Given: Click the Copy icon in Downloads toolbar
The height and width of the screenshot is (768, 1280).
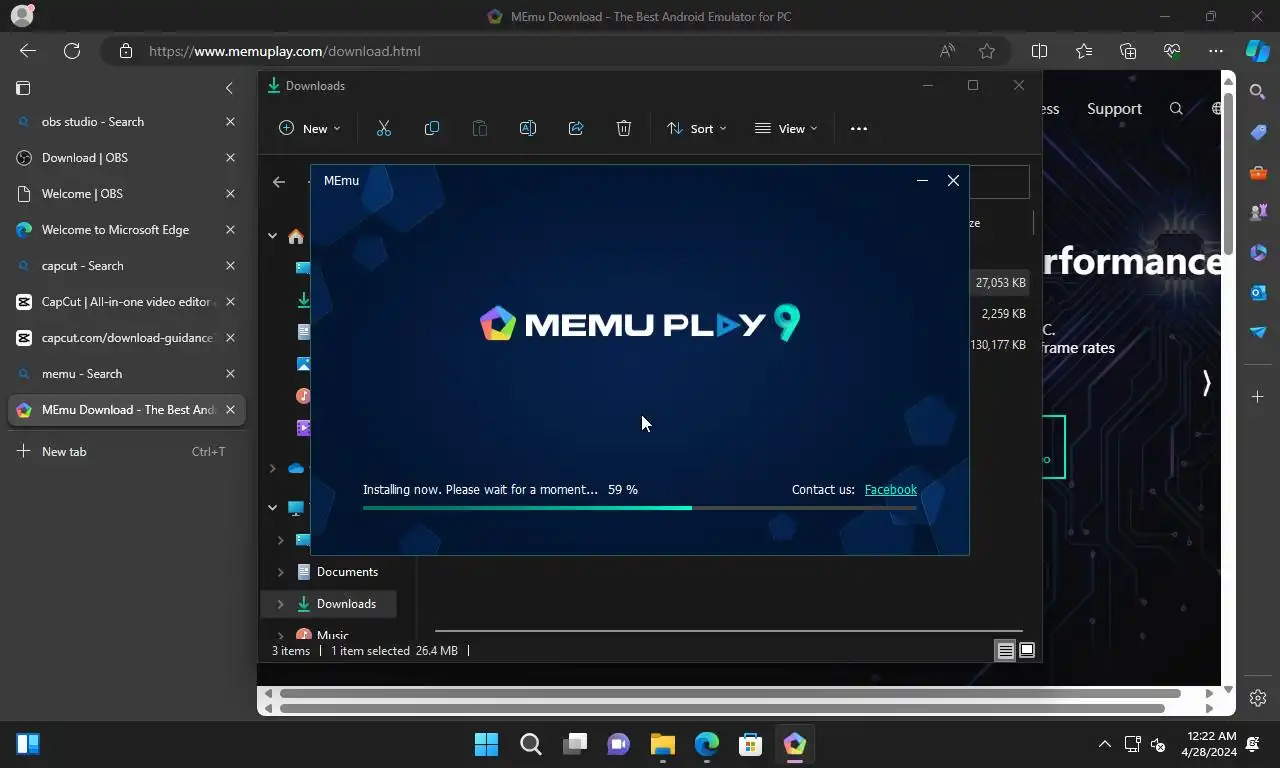Looking at the screenshot, I should [432, 128].
